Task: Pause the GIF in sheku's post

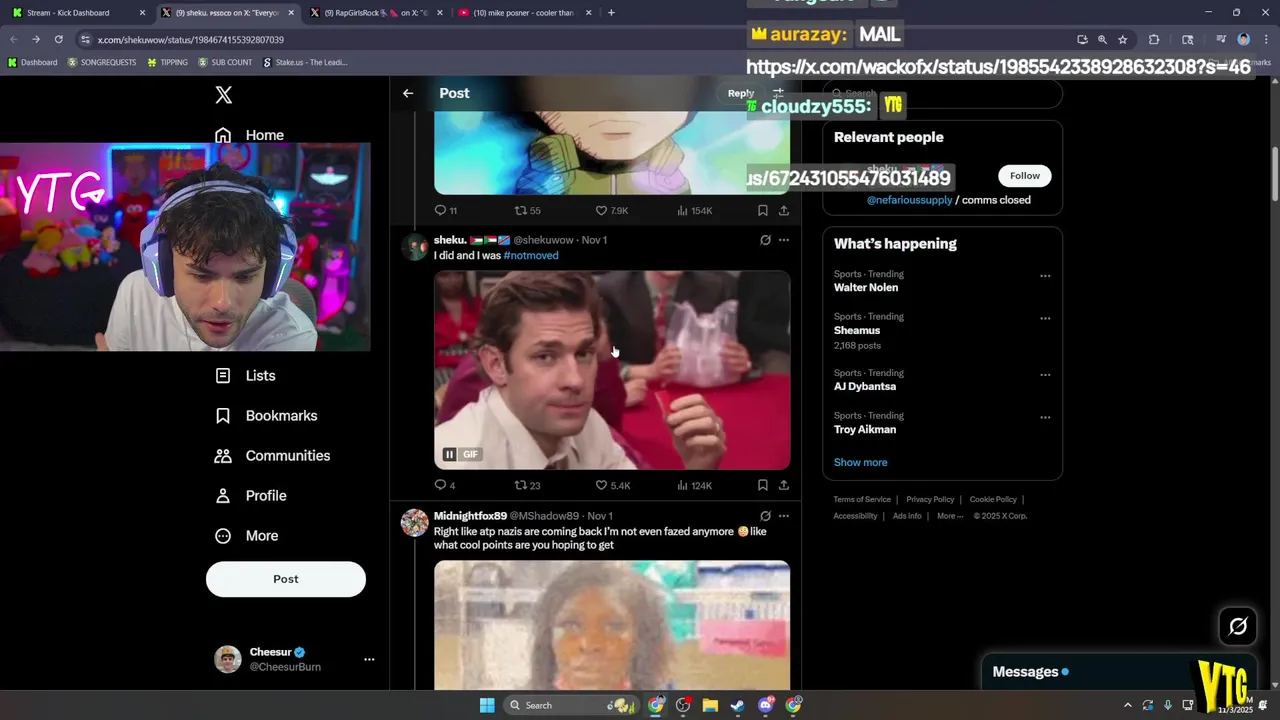Action: coord(449,454)
